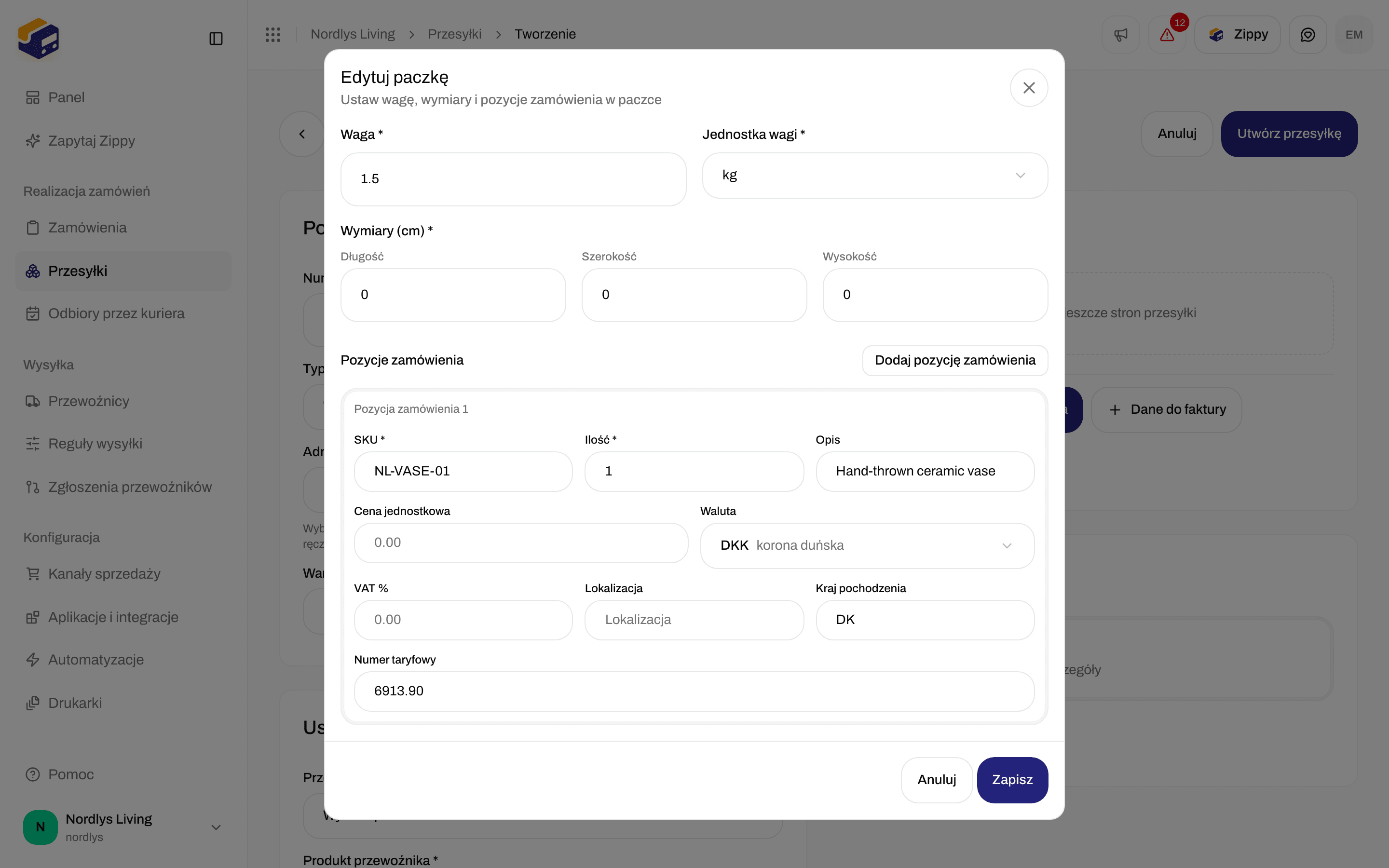Open the Zippy assistant button
This screenshot has height=868, width=1389.
(1238, 34)
